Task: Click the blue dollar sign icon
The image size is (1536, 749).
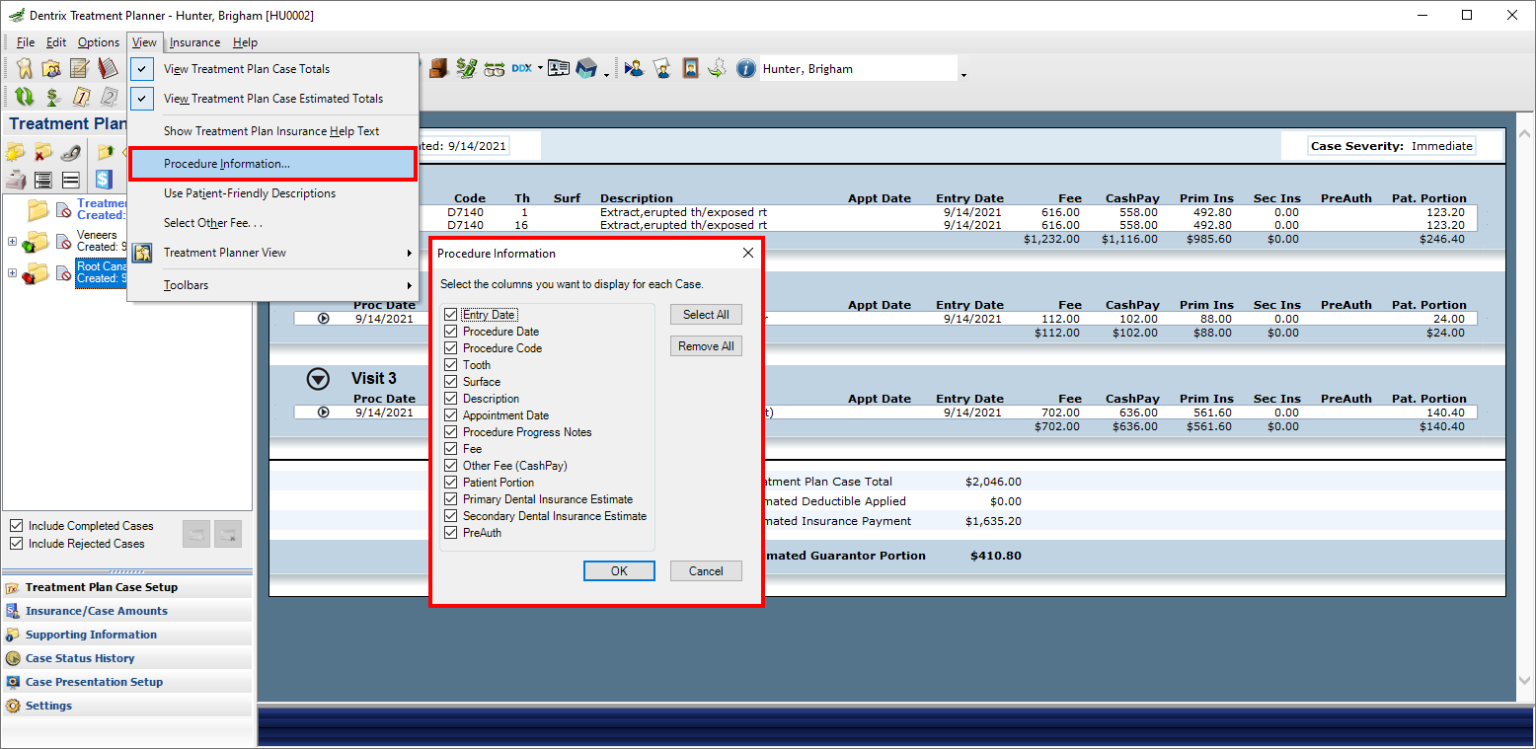Action: (103, 180)
